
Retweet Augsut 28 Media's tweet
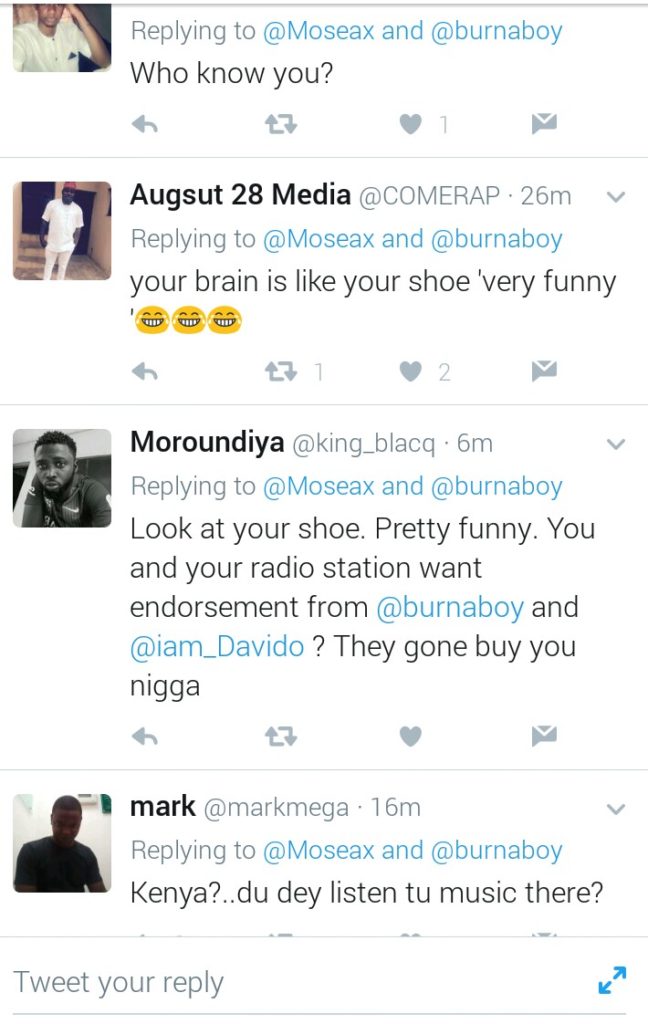point(281,372)
